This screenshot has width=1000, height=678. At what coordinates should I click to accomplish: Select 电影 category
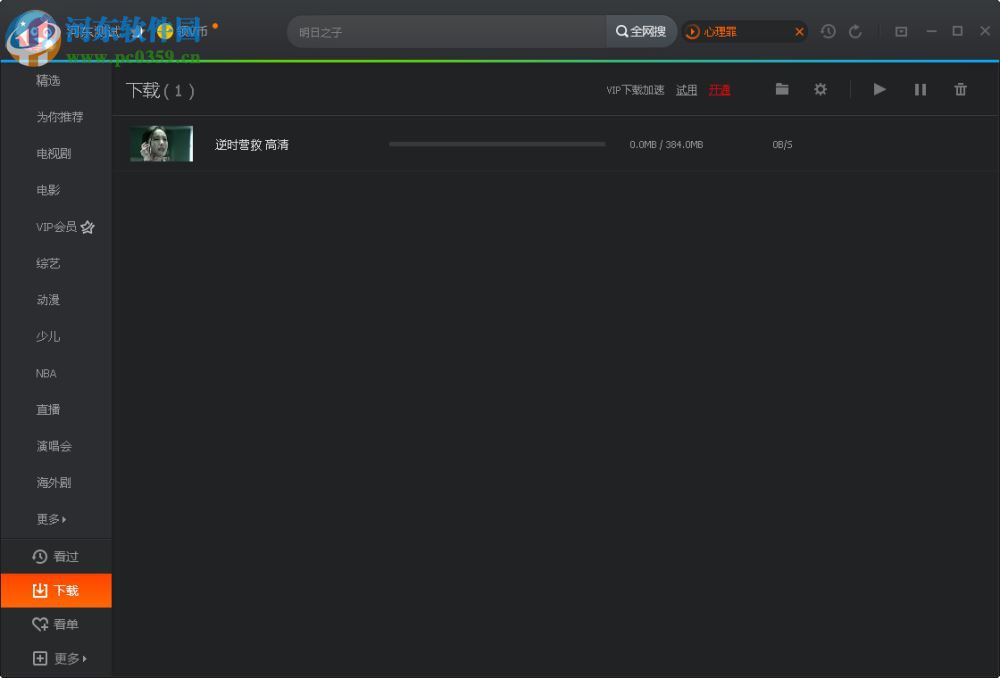(x=48, y=190)
